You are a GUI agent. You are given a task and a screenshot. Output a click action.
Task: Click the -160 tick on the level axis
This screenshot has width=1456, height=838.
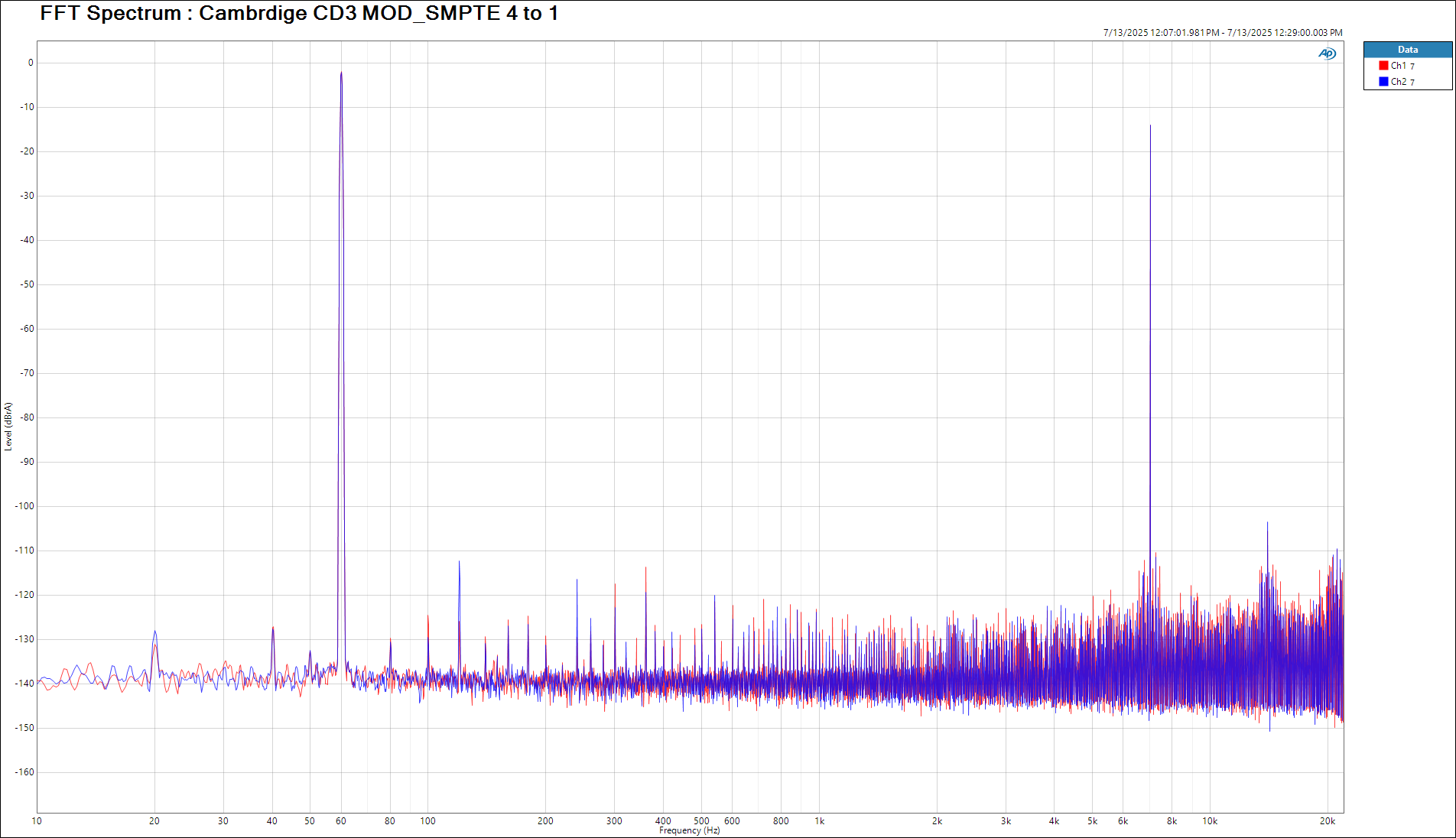coord(24,772)
